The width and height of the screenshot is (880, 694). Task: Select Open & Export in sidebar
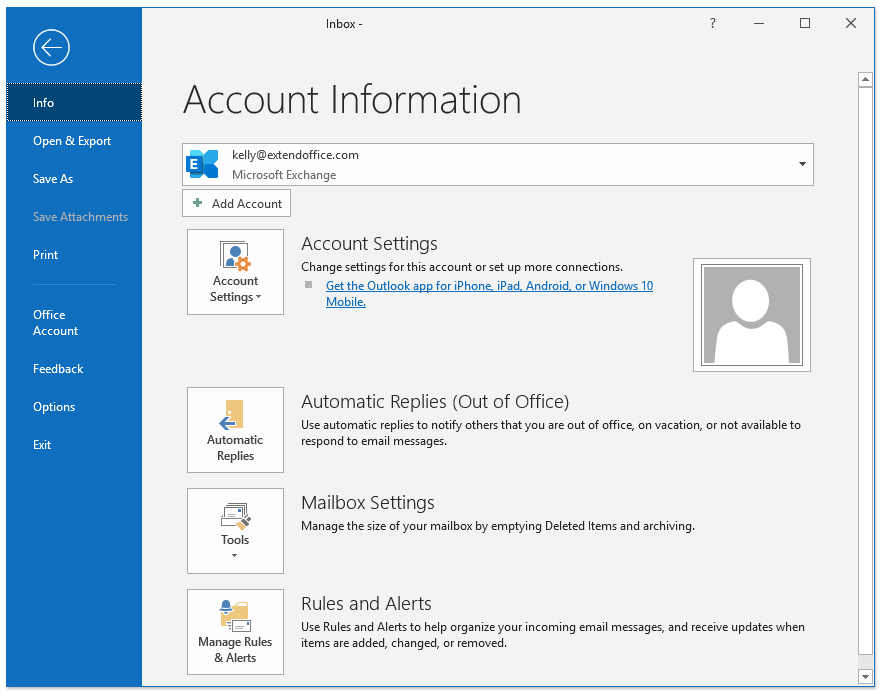72,141
